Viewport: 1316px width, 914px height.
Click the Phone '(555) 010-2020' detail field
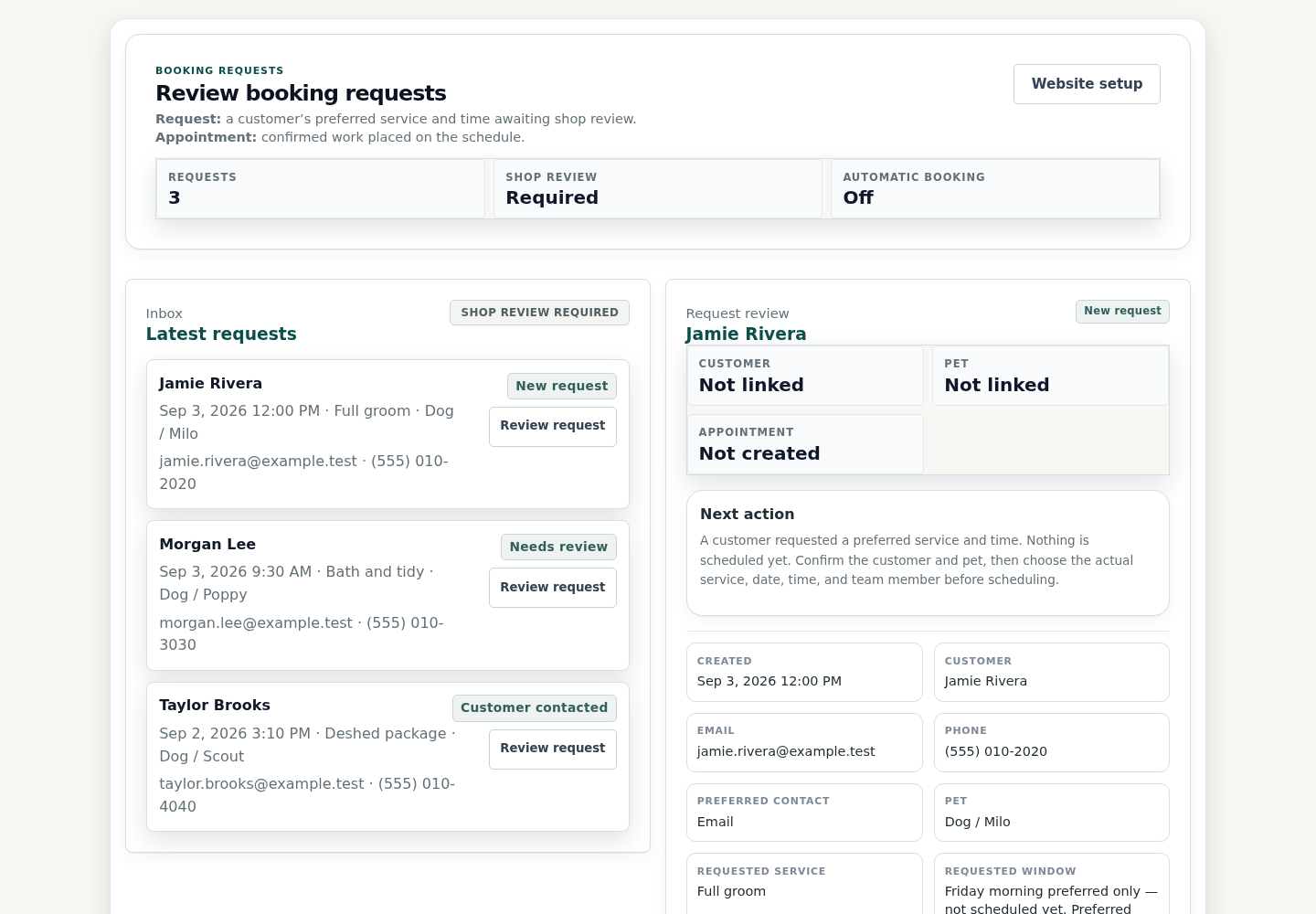(x=1052, y=743)
